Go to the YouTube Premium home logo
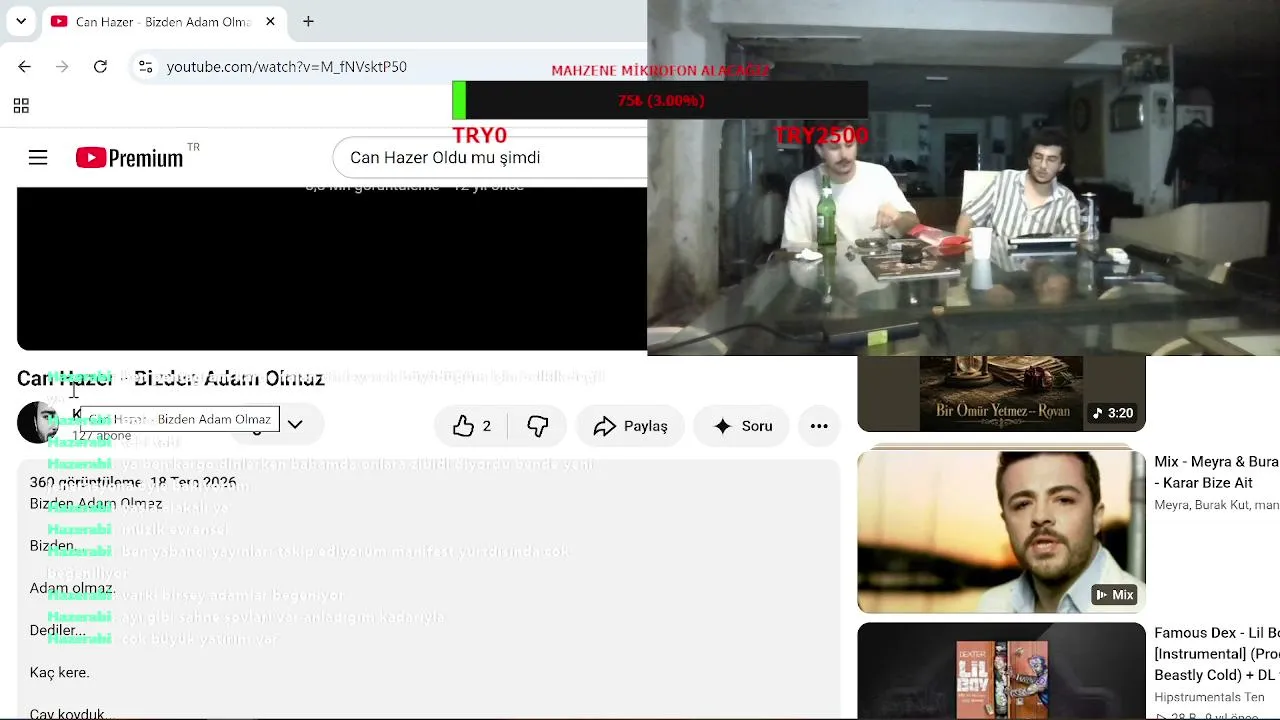The height and width of the screenshot is (720, 1280). click(x=130, y=157)
